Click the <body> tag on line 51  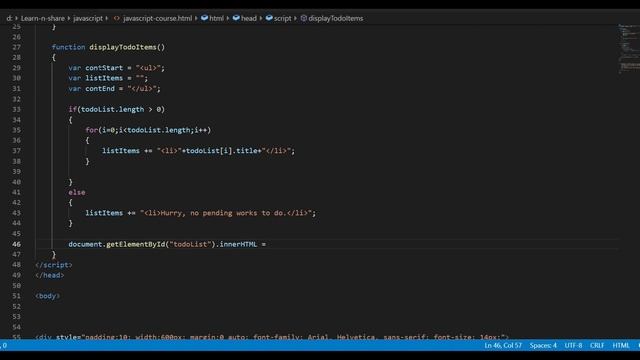pos(47,296)
